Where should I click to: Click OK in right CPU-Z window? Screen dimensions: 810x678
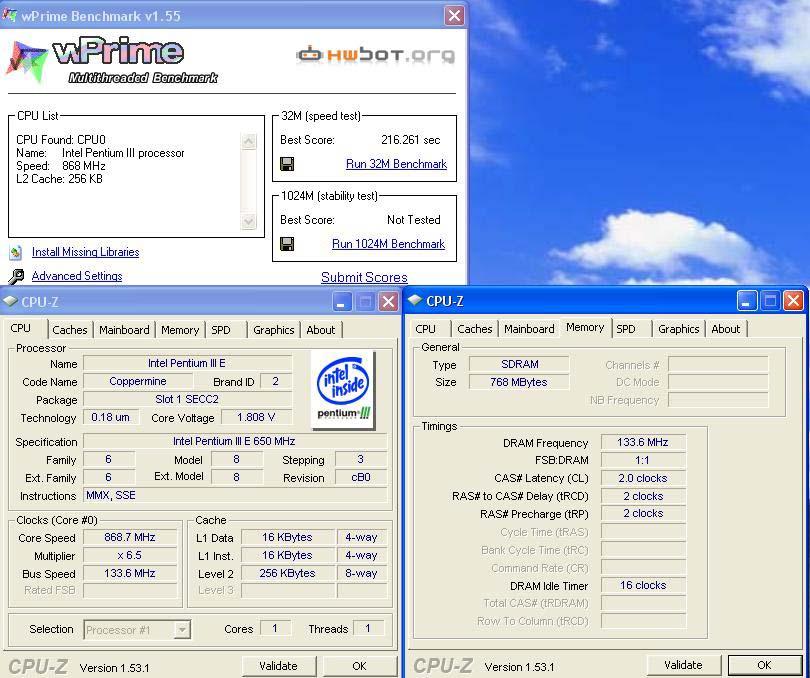coord(765,665)
